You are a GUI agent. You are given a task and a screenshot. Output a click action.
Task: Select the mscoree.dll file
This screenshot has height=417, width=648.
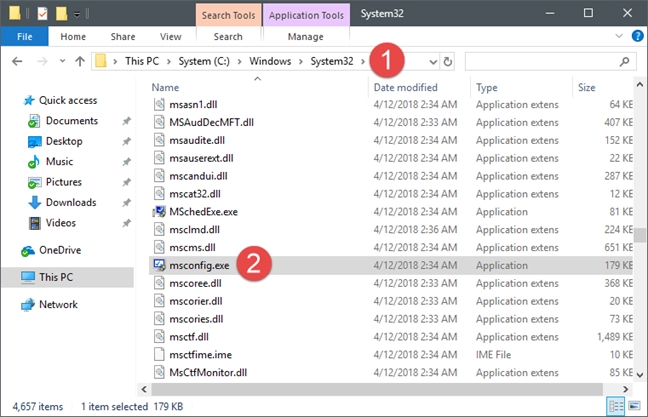195,283
